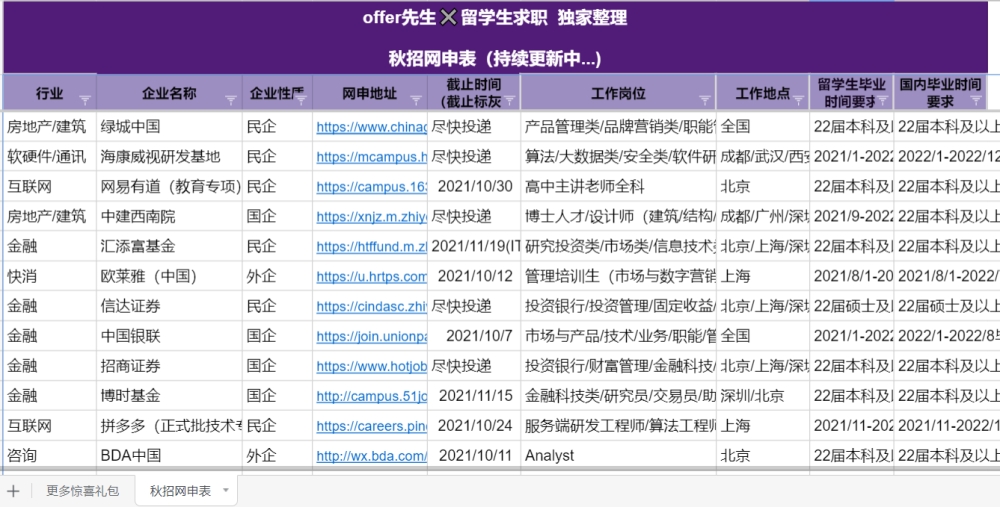Switch to the 更多惊喜礼包 sheet tab
1000x507 pixels.
click(x=83, y=491)
